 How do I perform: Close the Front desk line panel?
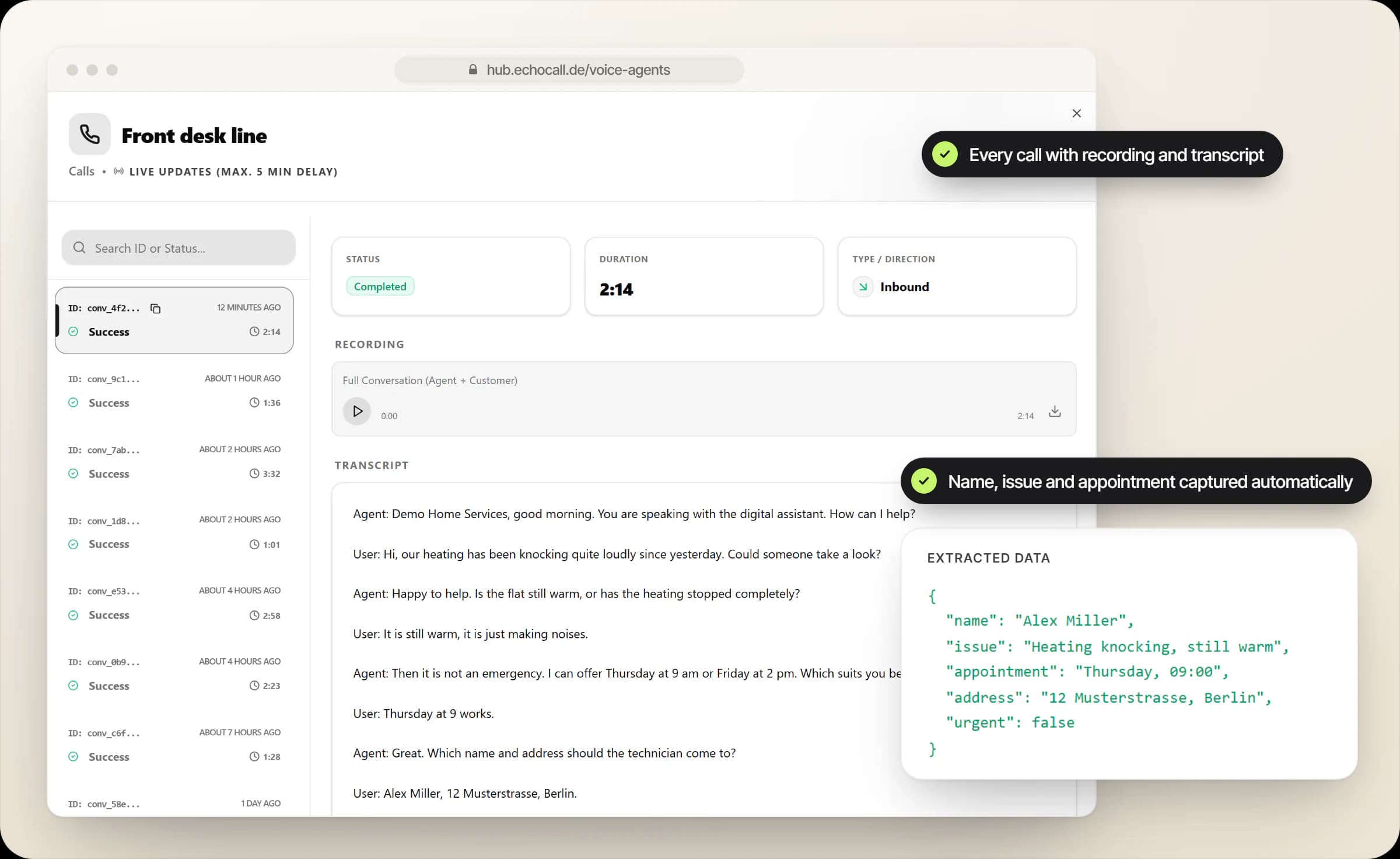[x=1077, y=113]
